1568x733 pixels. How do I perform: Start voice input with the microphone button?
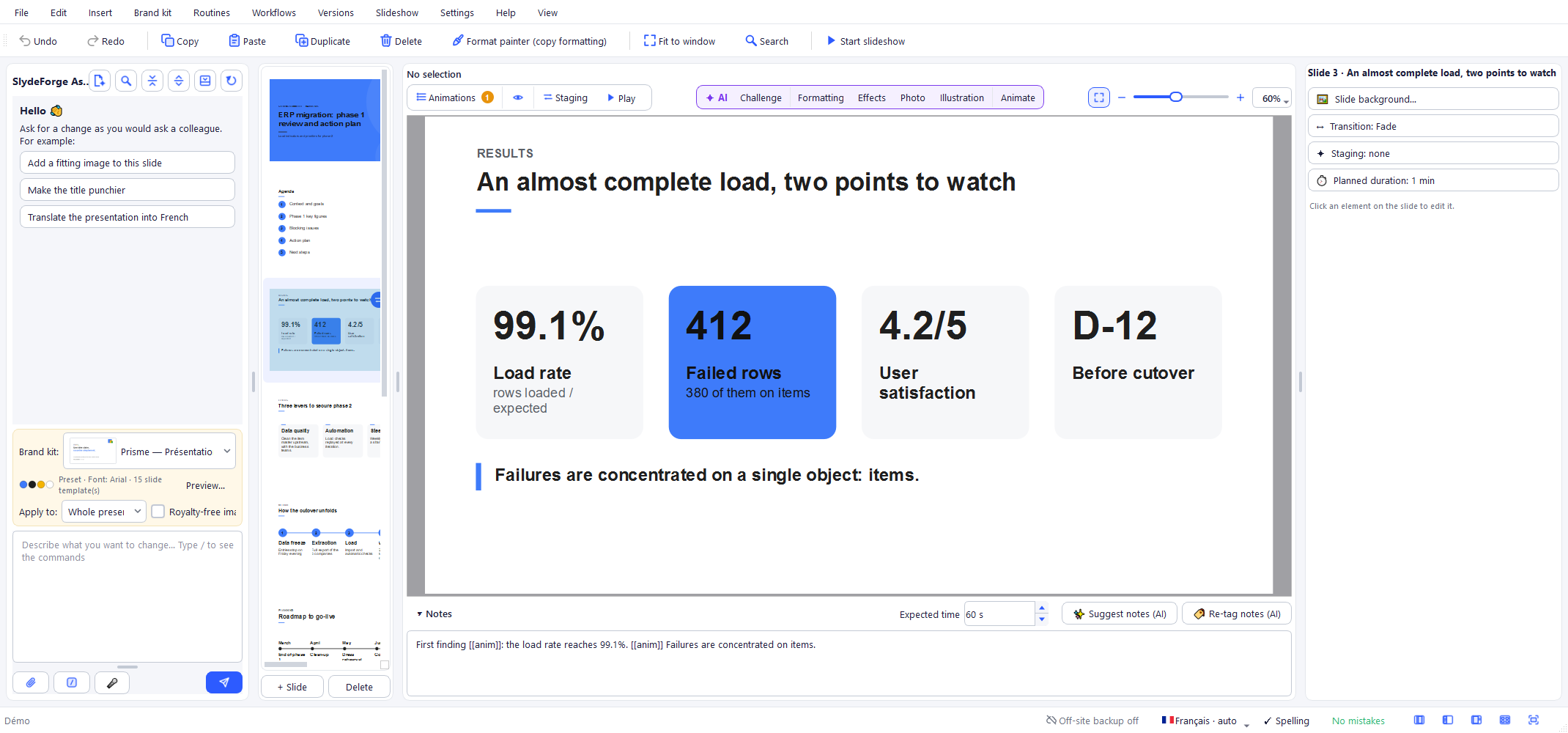(112, 682)
